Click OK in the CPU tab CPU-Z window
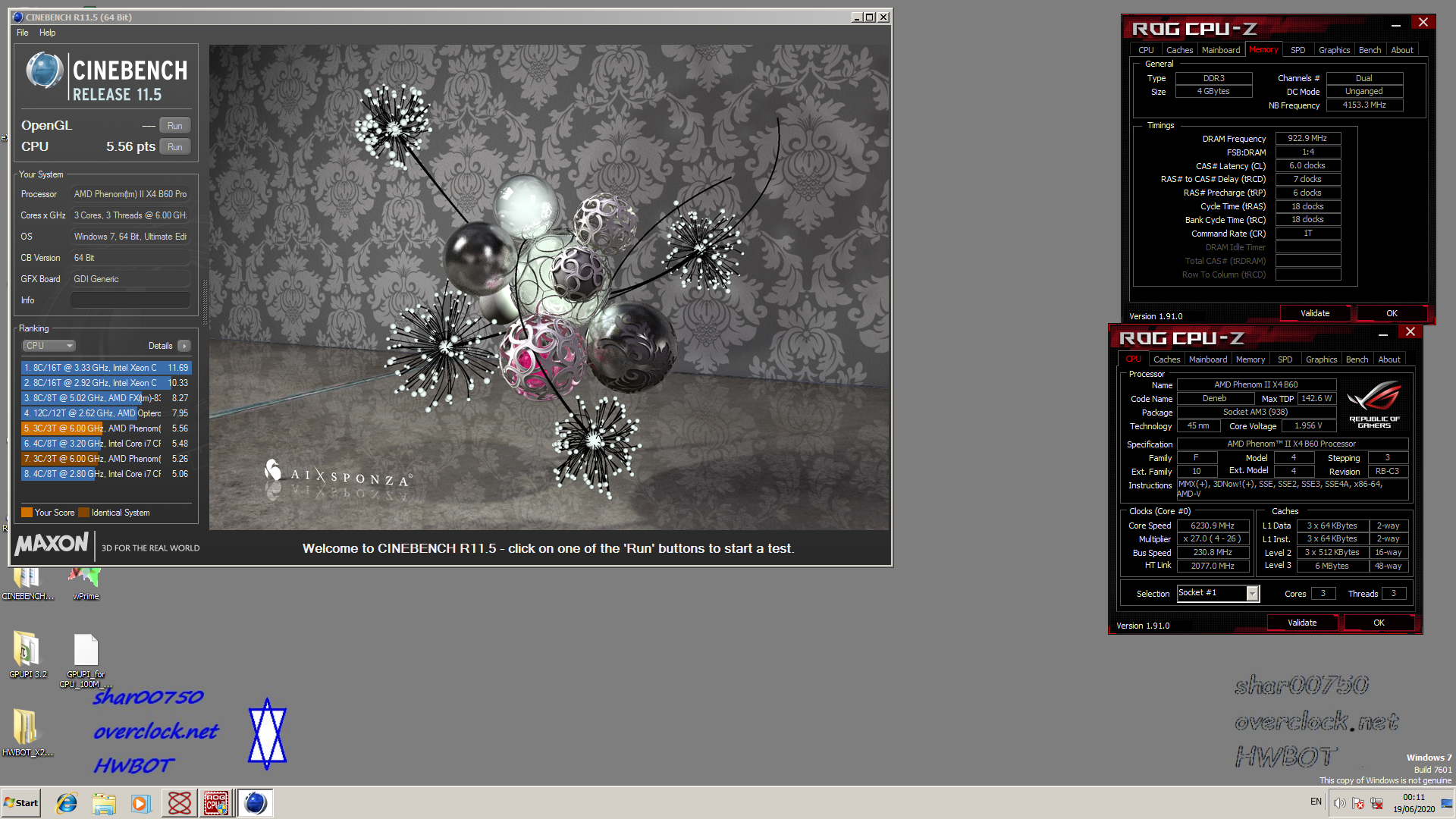This screenshot has width=1456, height=819. click(x=1379, y=623)
